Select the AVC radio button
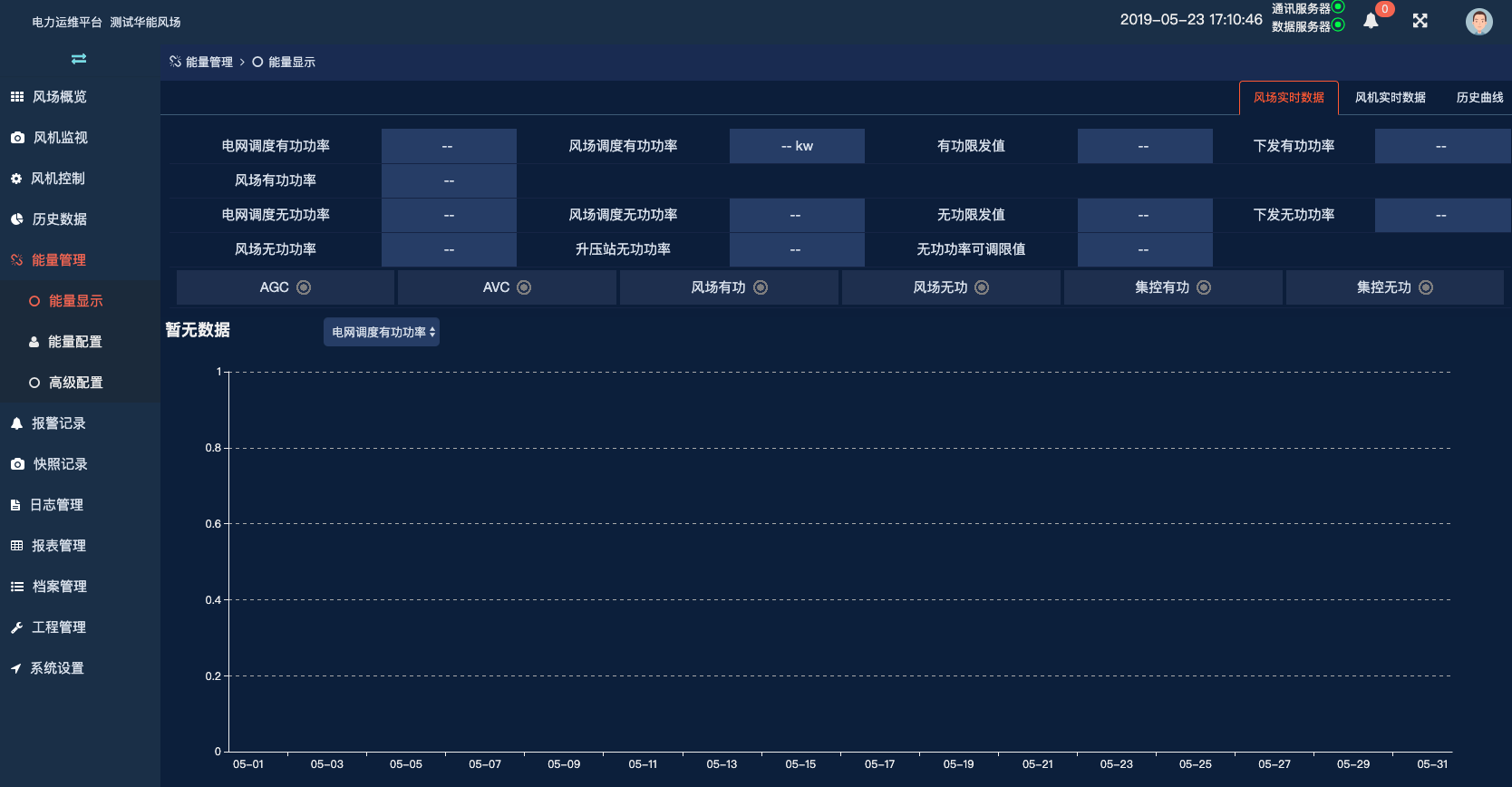This screenshot has height=787, width=1512. click(524, 287)
